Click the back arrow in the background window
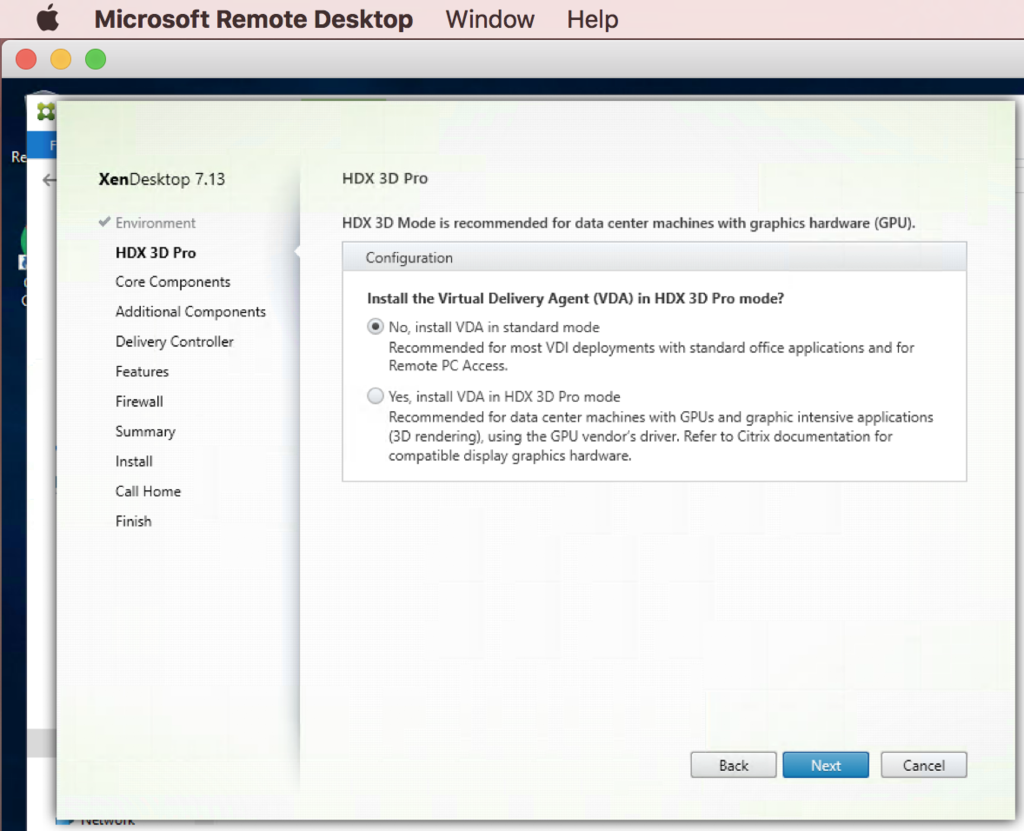This screenshot has width=1024, height=831. (49, 180)
